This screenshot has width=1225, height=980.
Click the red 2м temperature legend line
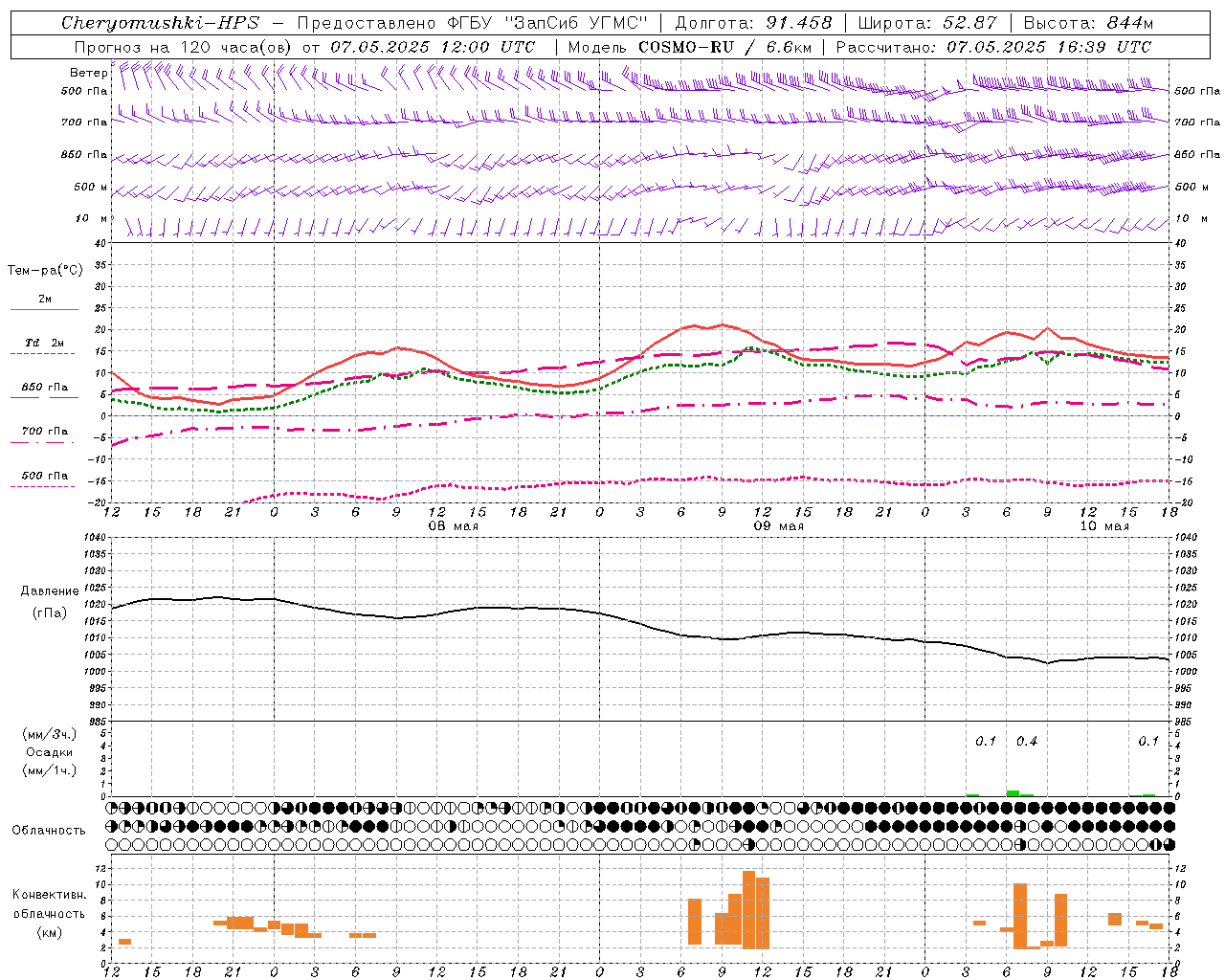pyautogui.click(x=44, y=309)
